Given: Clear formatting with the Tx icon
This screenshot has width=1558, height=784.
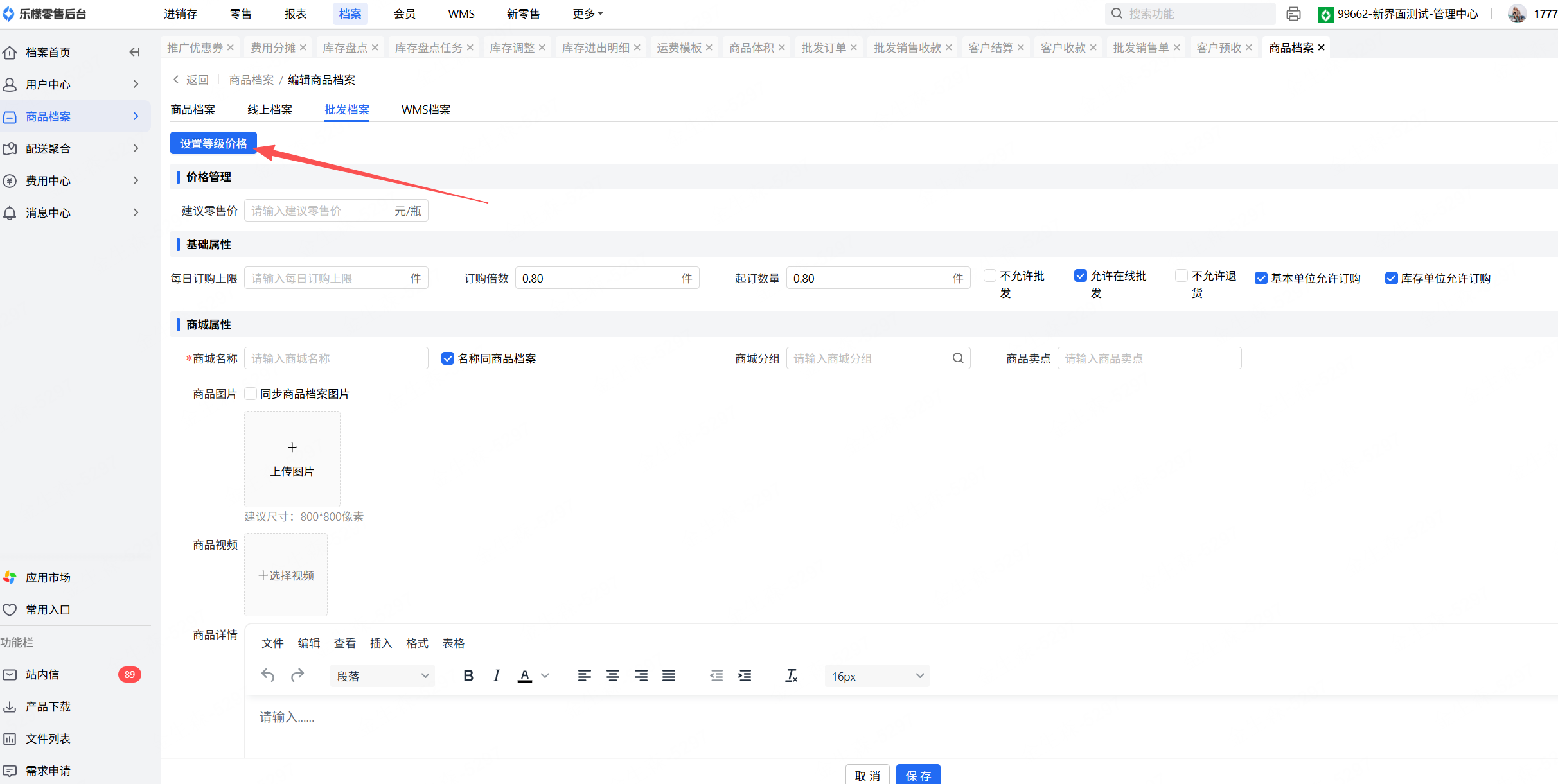Looking at the screenshot, I should coord(792,675).
